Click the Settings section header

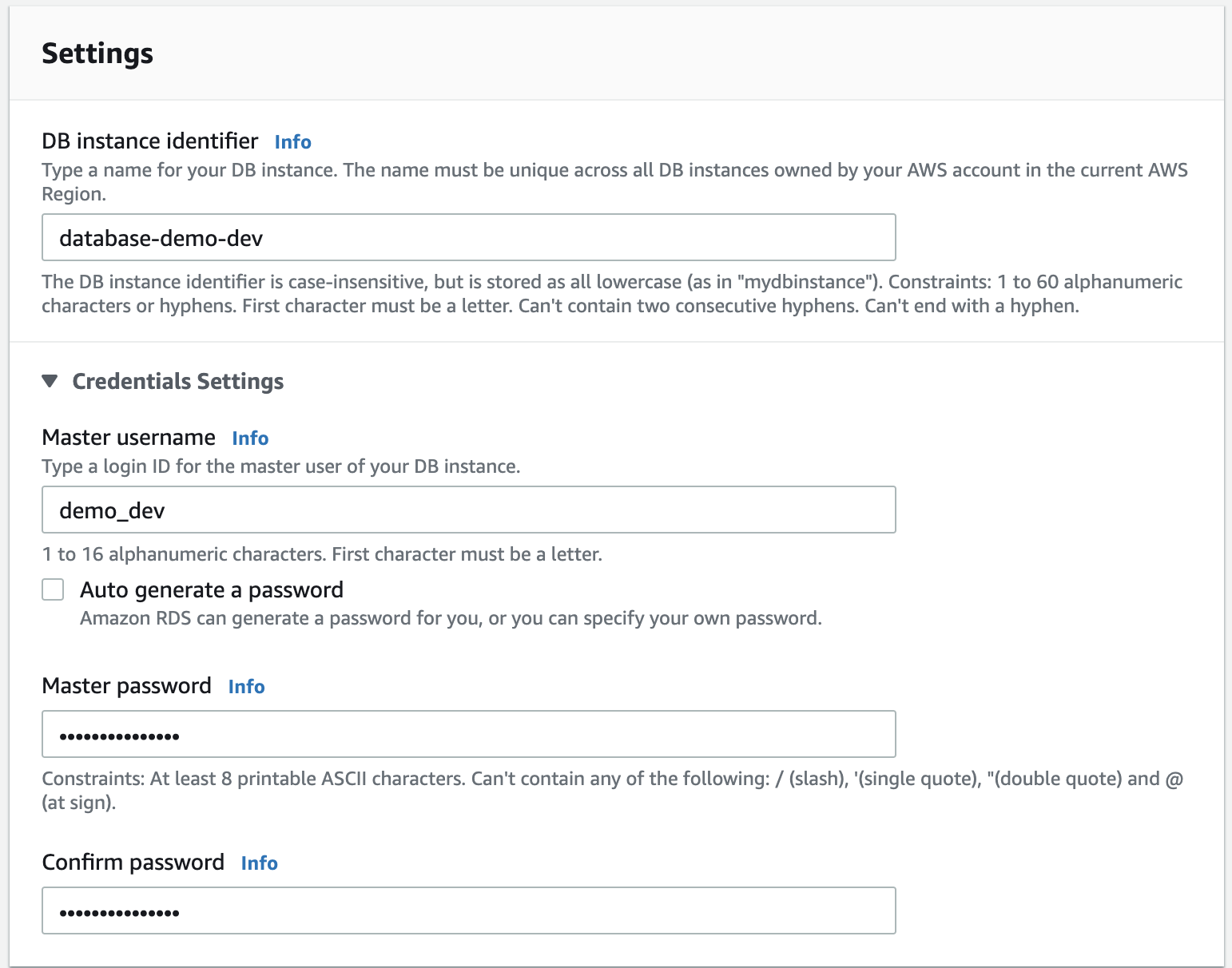97,54
